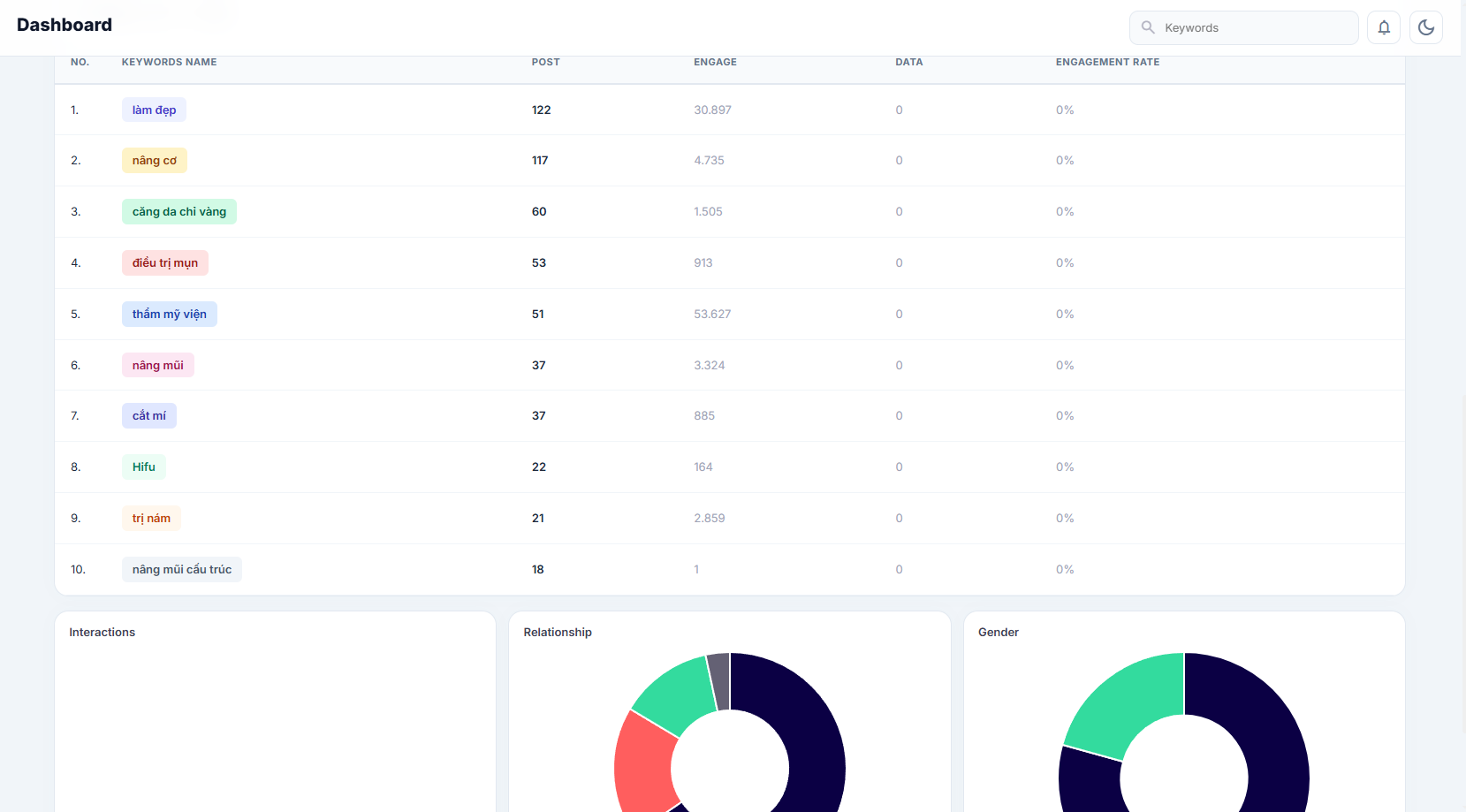Screen dimensions: 1466x812
Task: Toggle dark mode moon icon
Action: 1426,27
